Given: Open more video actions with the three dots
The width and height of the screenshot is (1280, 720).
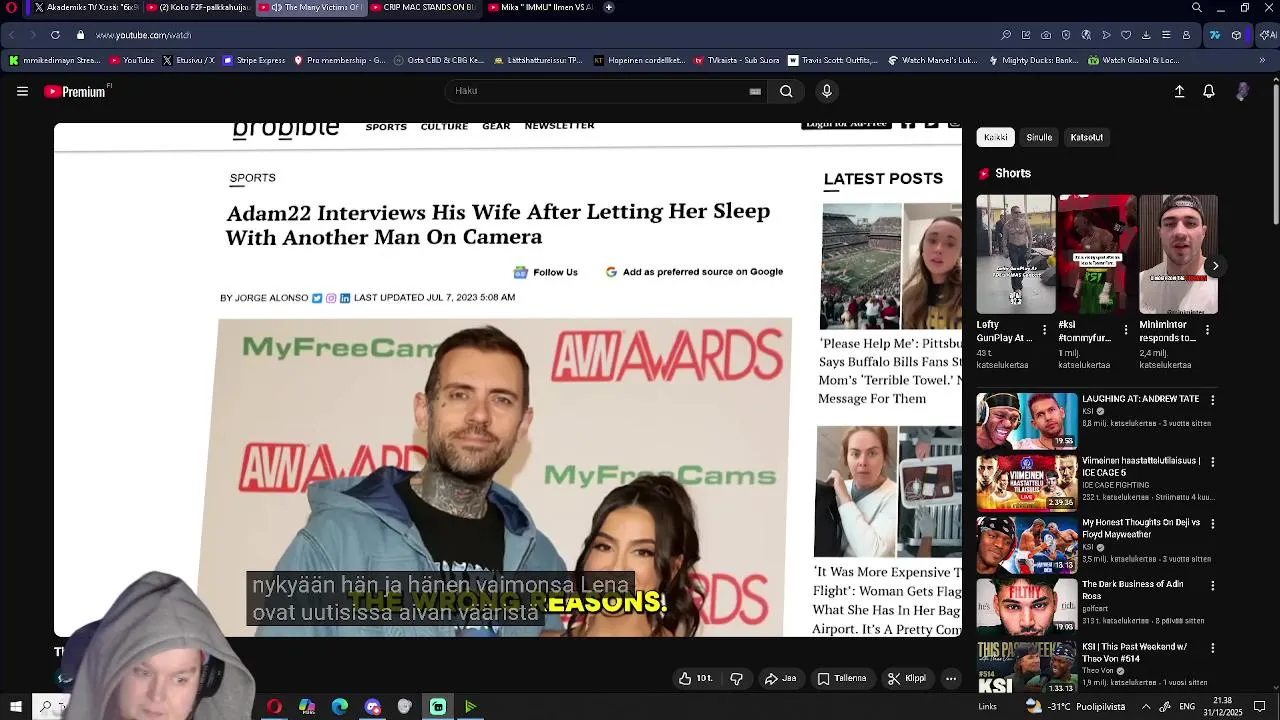Looking at the screenshot, I should [951, 678].
